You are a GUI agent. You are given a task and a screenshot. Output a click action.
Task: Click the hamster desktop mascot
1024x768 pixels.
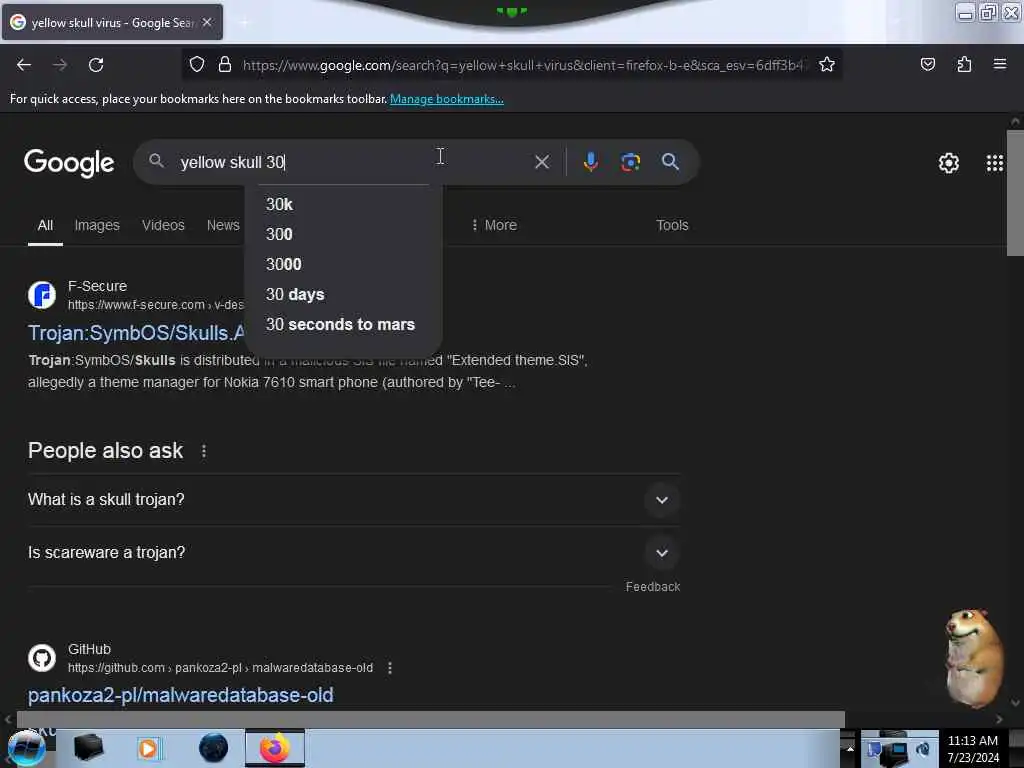pos(974,658)
